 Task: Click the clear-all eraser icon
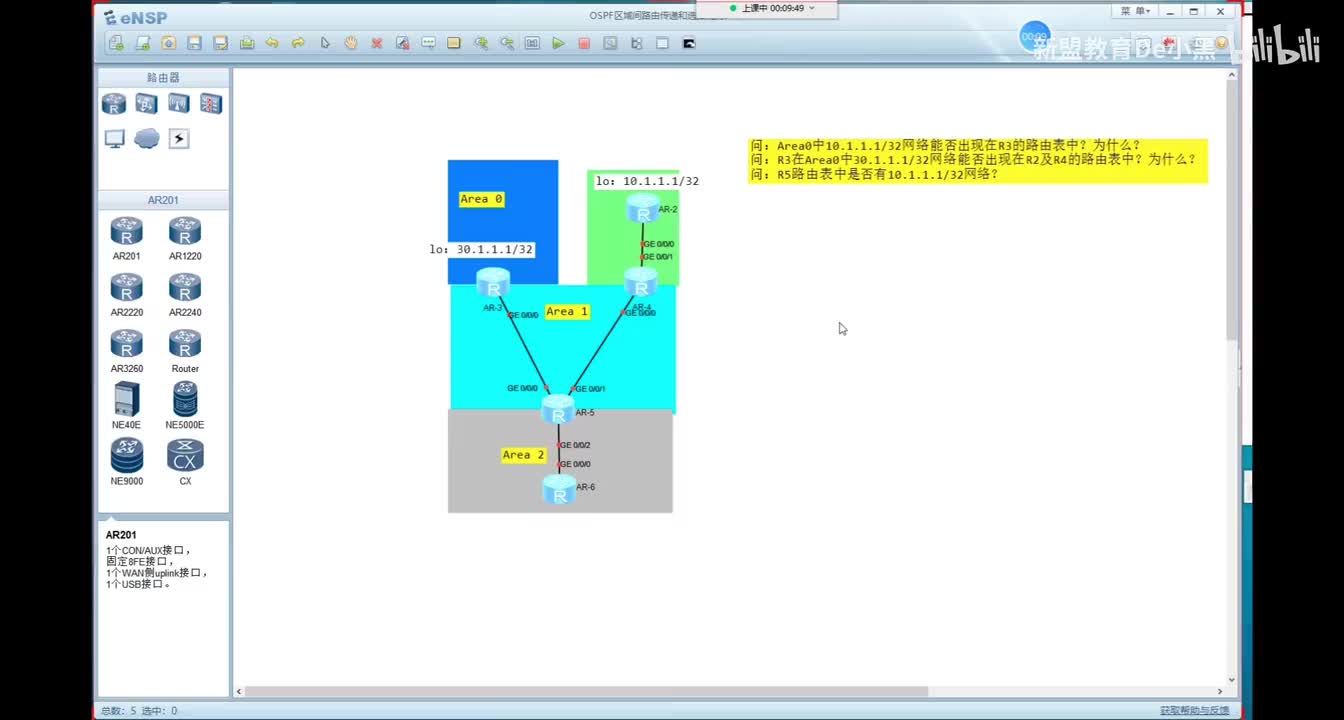coord(402,43)
